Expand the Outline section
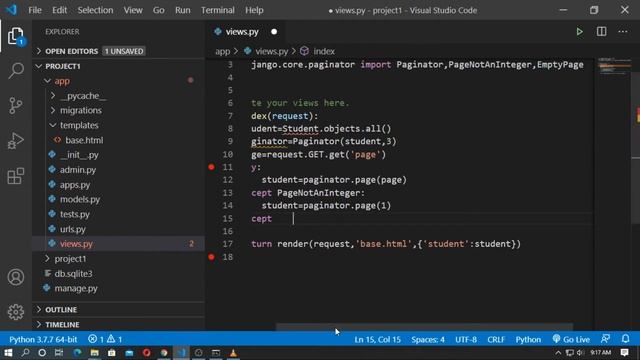Image resolution: width=640 pixels, height=360 pixels. (118, 309)
